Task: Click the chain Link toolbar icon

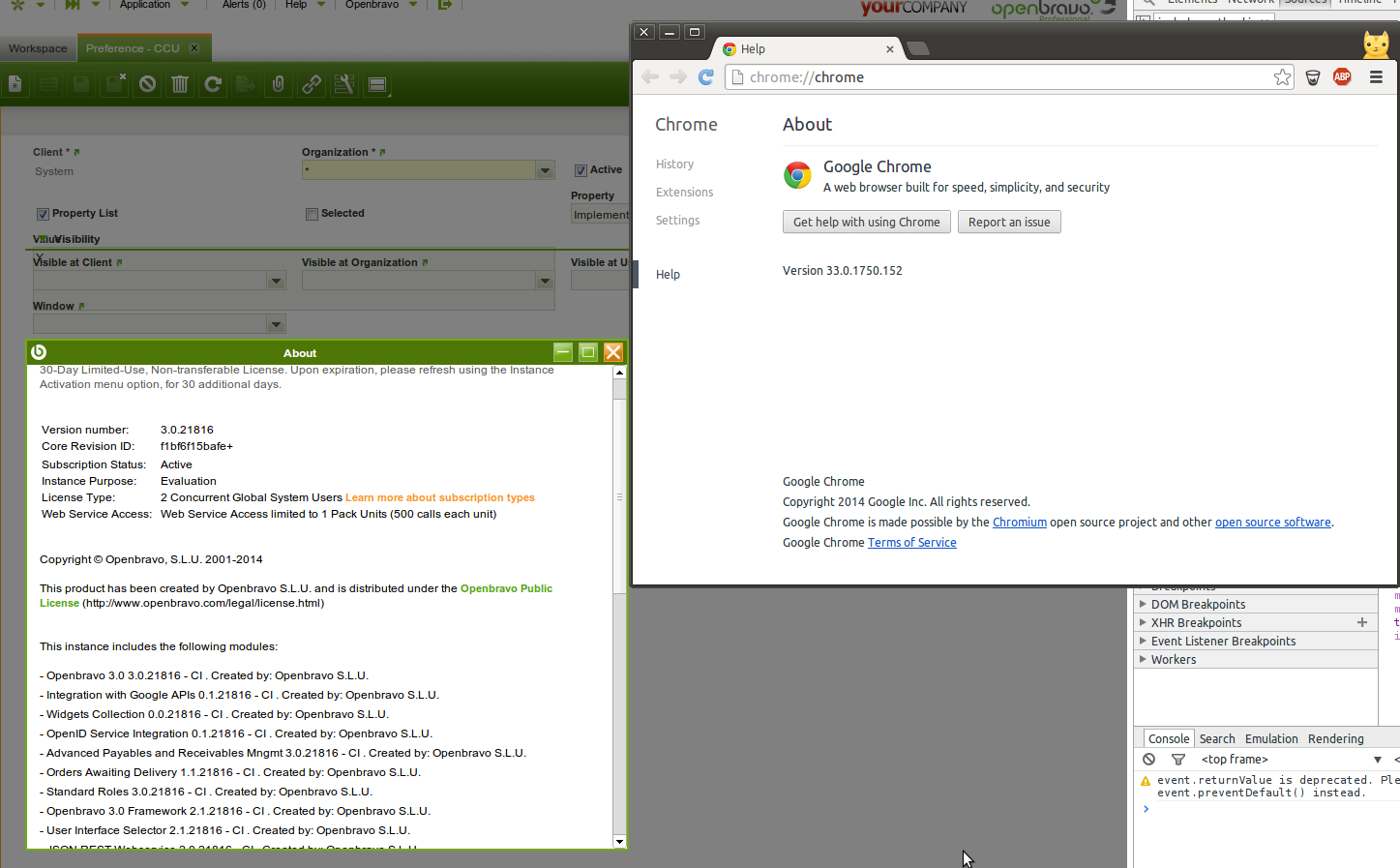Action: (312, 84)
